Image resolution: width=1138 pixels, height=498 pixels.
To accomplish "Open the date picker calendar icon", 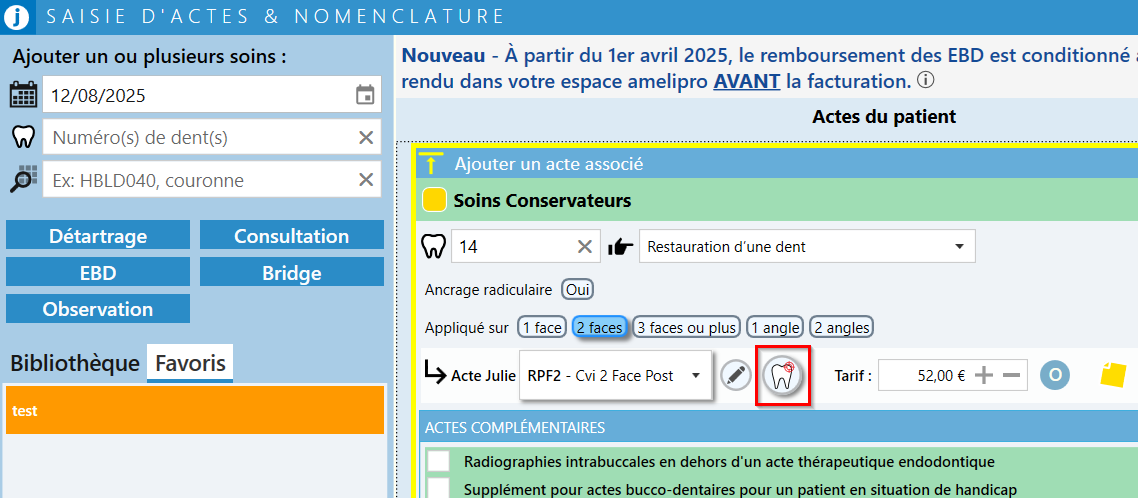I will coord(365,95).
